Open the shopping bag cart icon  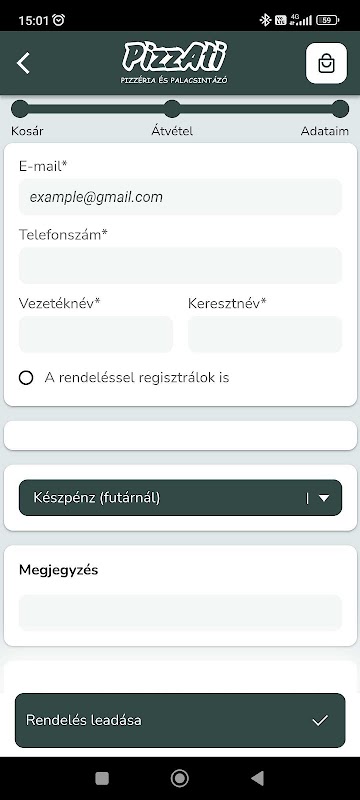tap(326, 63)
